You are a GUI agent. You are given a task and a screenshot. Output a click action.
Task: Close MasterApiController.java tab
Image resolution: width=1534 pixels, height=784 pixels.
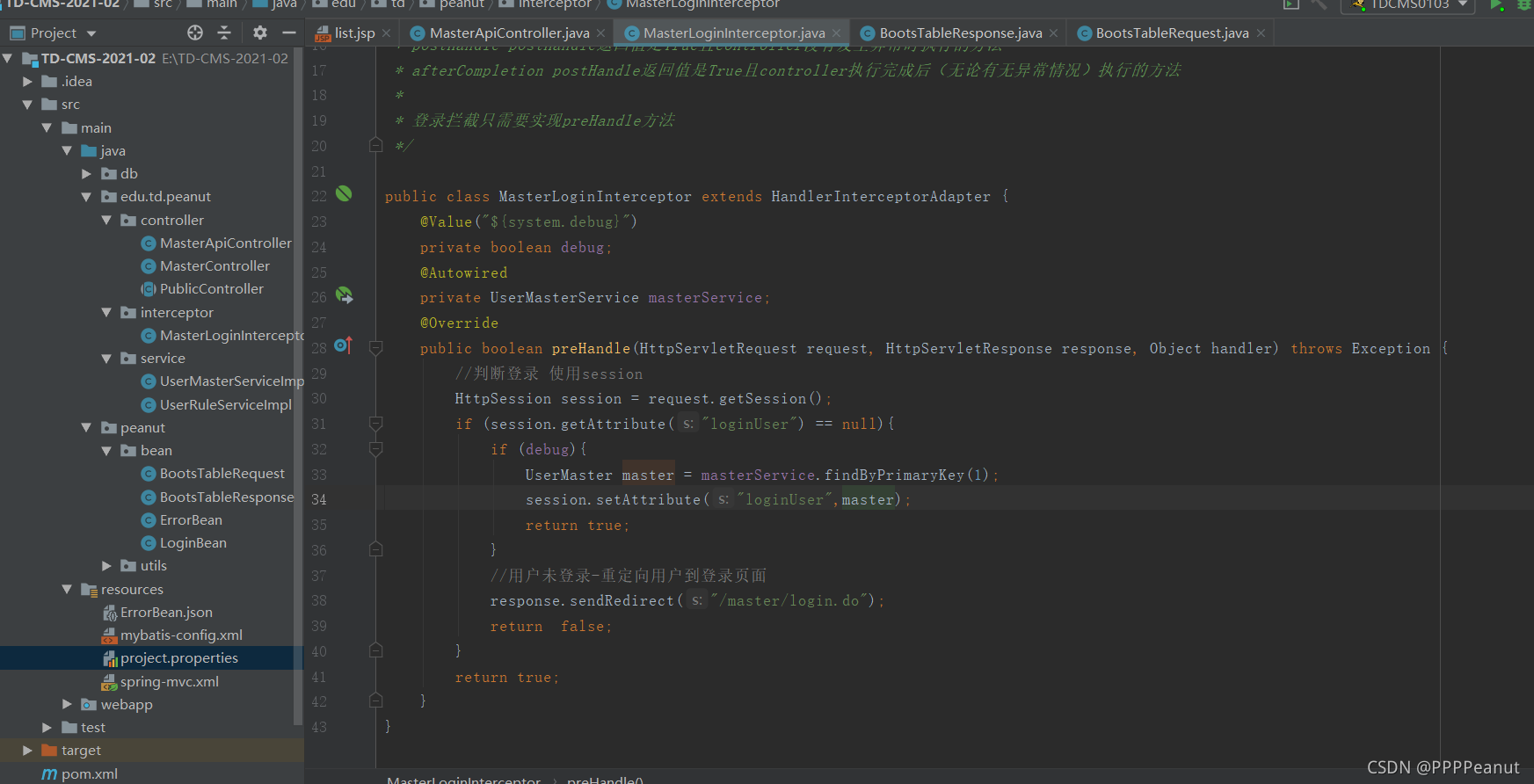click(600, 33)
